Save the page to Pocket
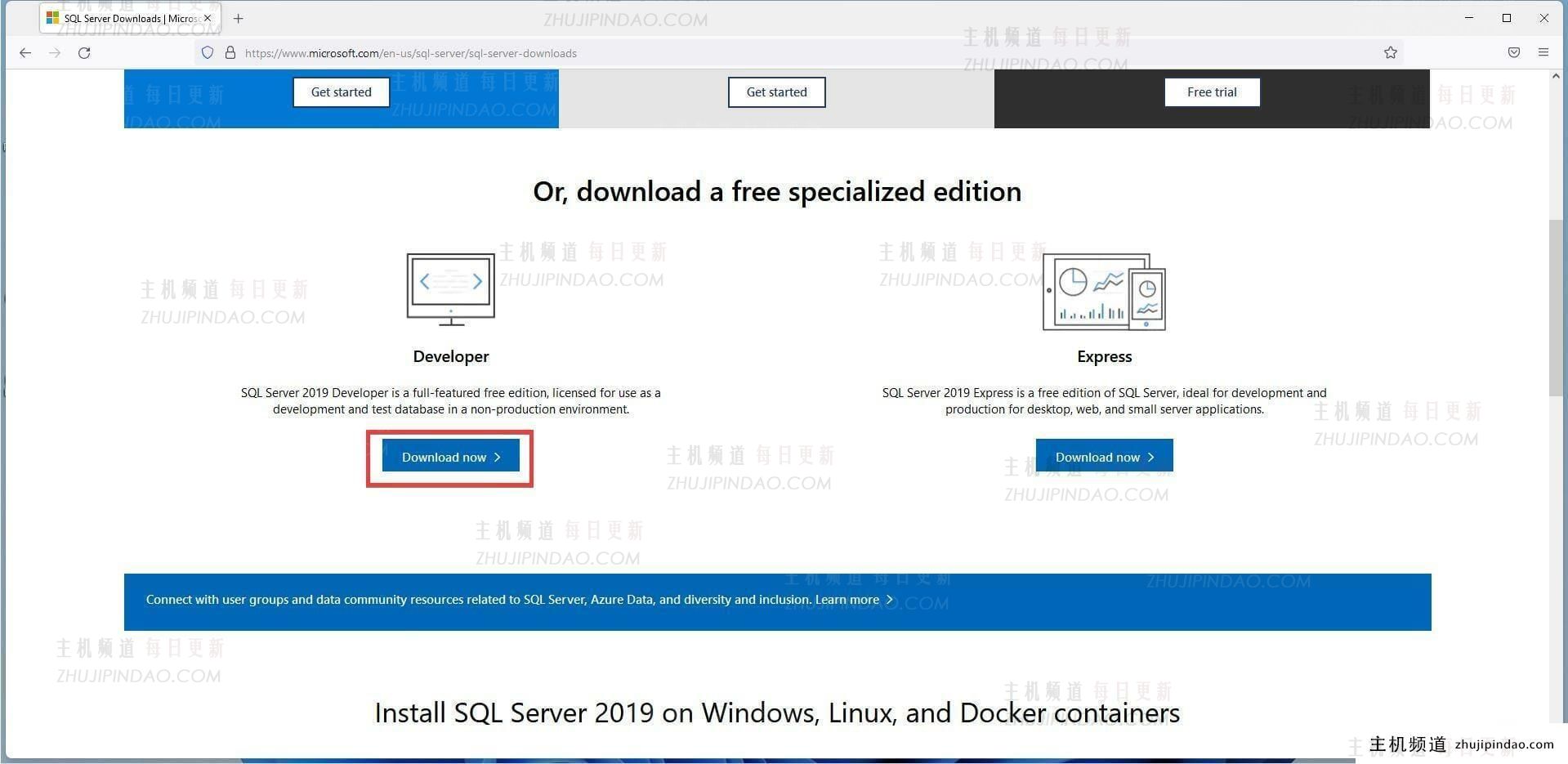The image size is (1568, 764). click(x=1513, y=52)
